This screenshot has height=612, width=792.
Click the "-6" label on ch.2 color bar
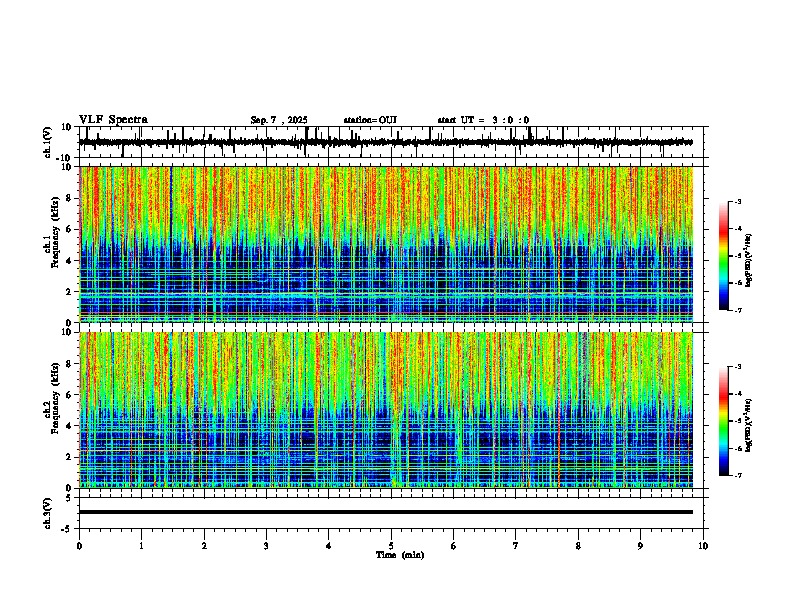coord(737,448)
